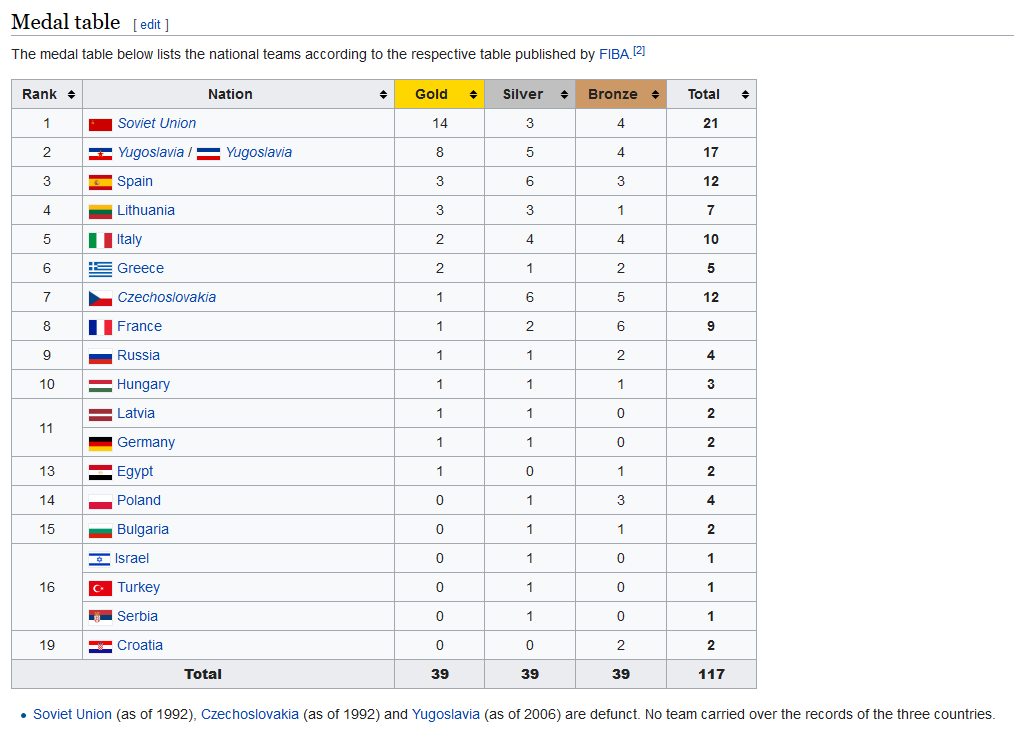Open the Poland article link
The width and height of the screenshot is (1014, 733).
tap(138, 501)
